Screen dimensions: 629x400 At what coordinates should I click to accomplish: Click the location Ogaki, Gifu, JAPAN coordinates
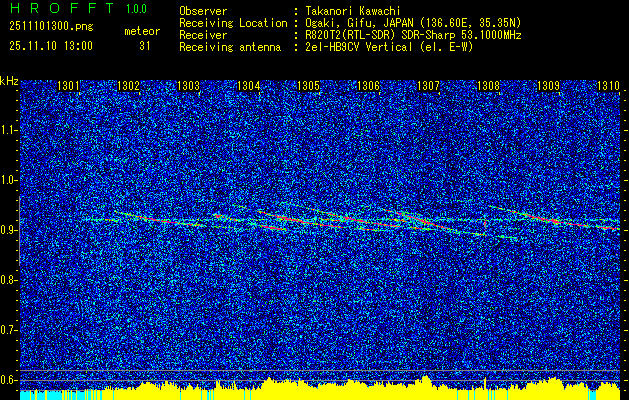click(413, 23)
